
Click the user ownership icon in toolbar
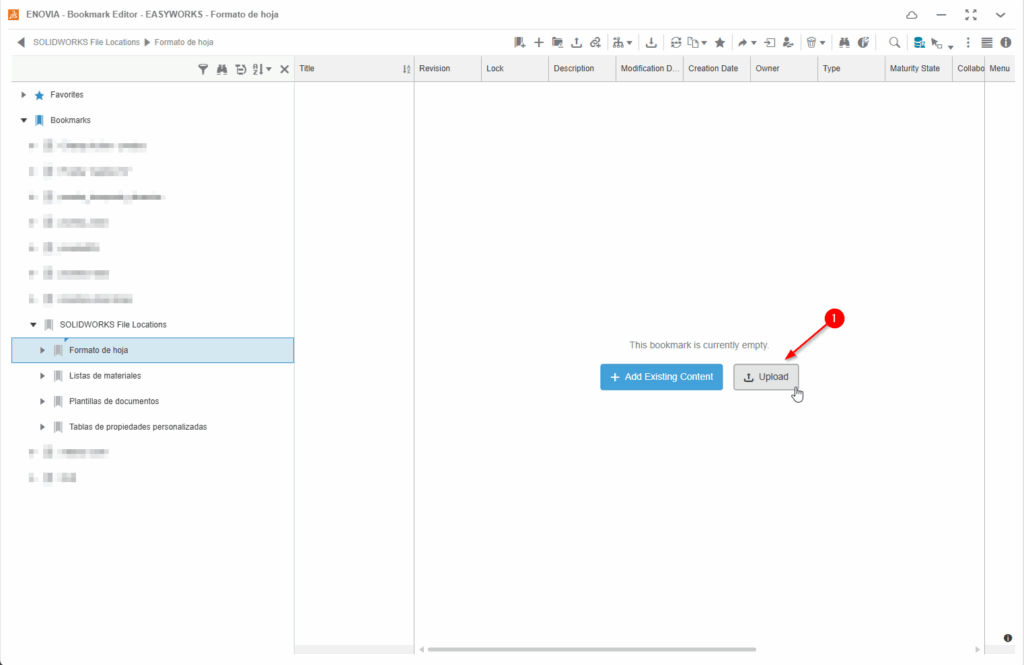(x=788, y=42)
